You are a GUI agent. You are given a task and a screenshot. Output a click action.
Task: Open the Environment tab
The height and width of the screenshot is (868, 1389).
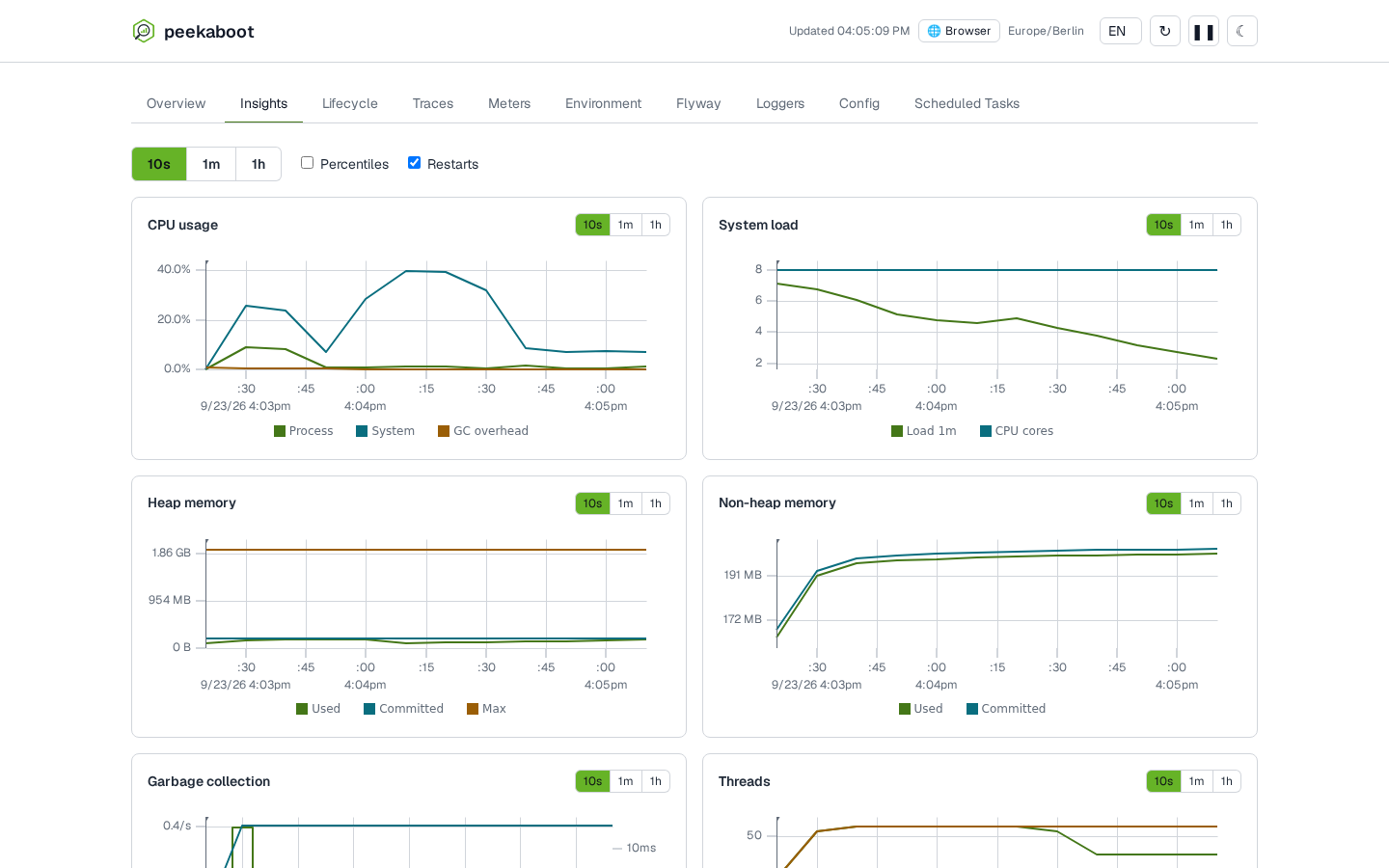point(603,103)
